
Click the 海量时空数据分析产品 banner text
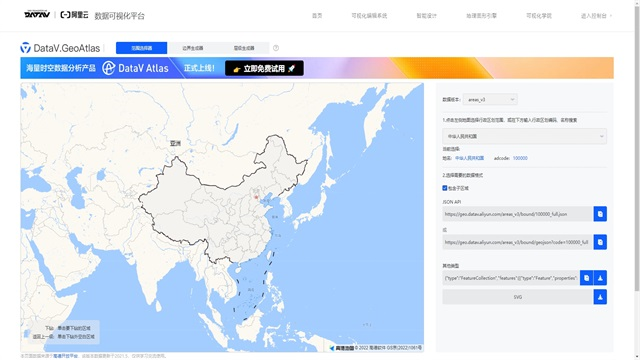(61, 68)
